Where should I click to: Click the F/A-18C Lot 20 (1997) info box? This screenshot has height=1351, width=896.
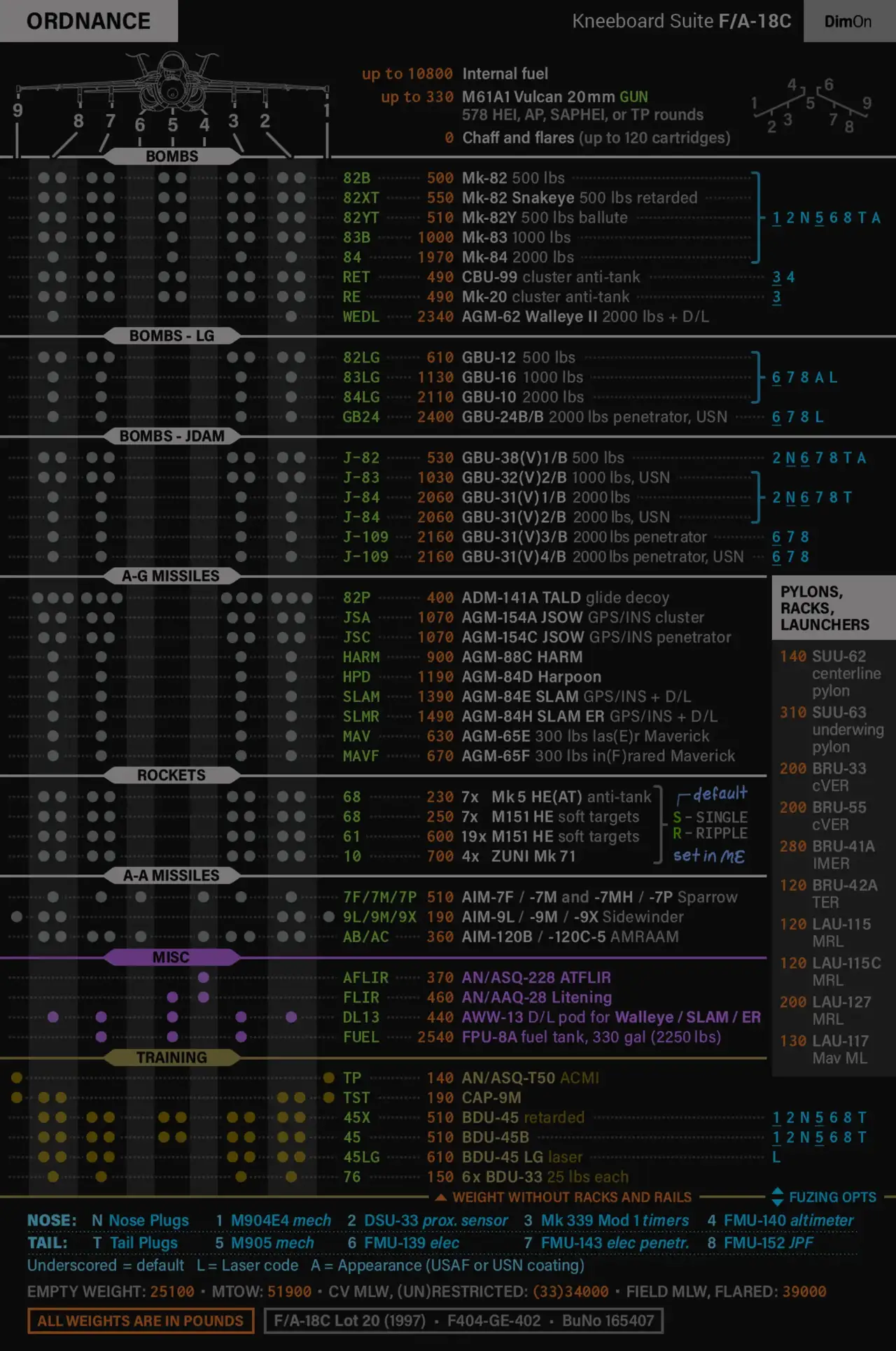tap(463, 1321)
